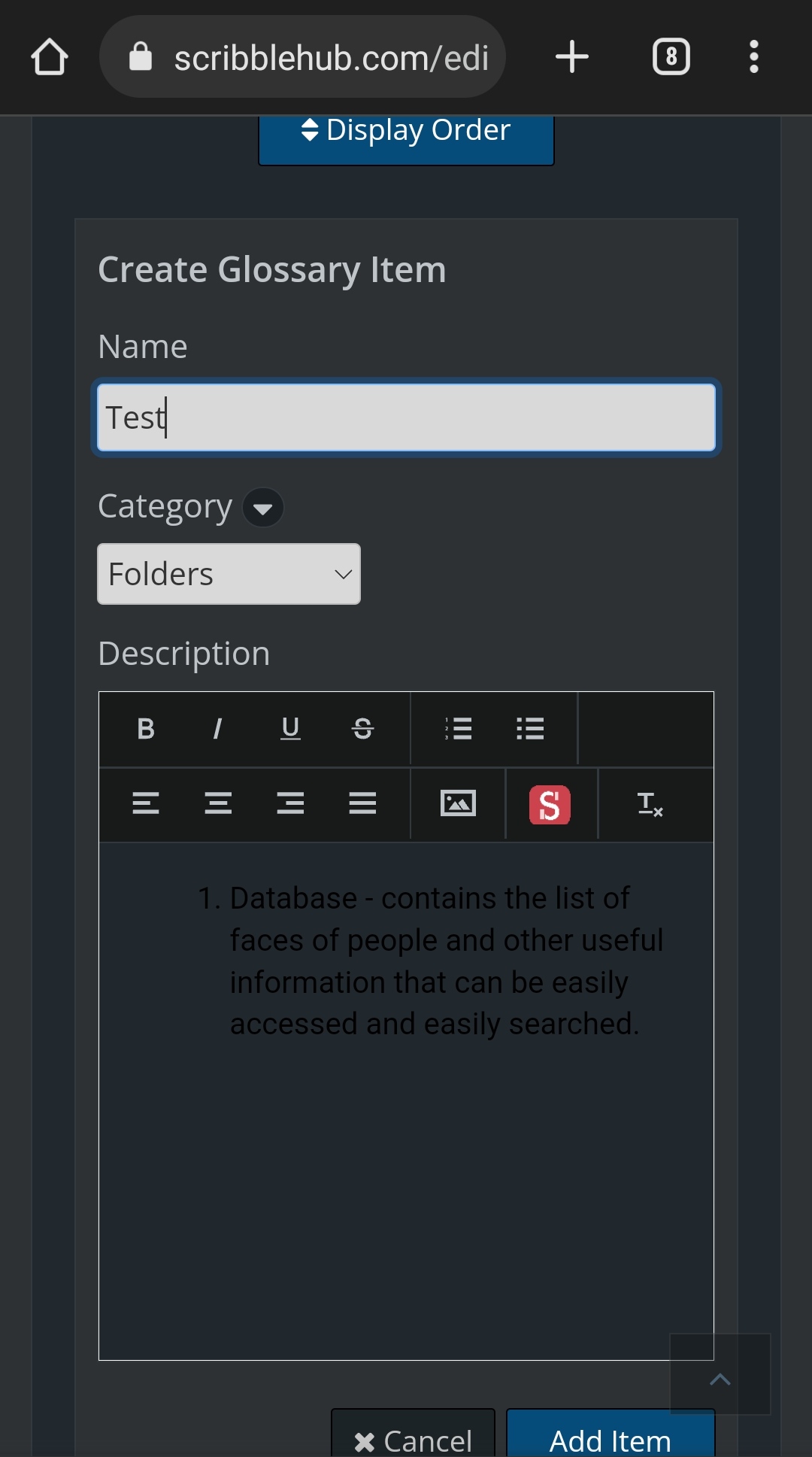Insert a numbered list
Screen dimensions: 812x1457
point(458,728)
